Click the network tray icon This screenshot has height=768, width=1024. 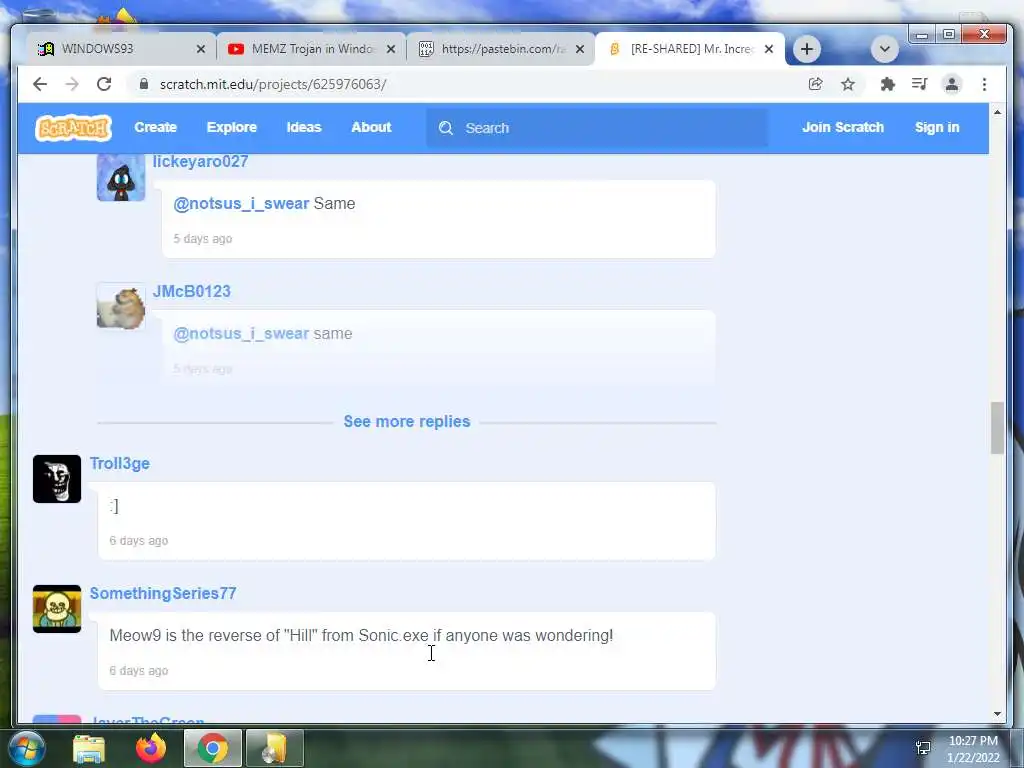click(x=923, y=748)
